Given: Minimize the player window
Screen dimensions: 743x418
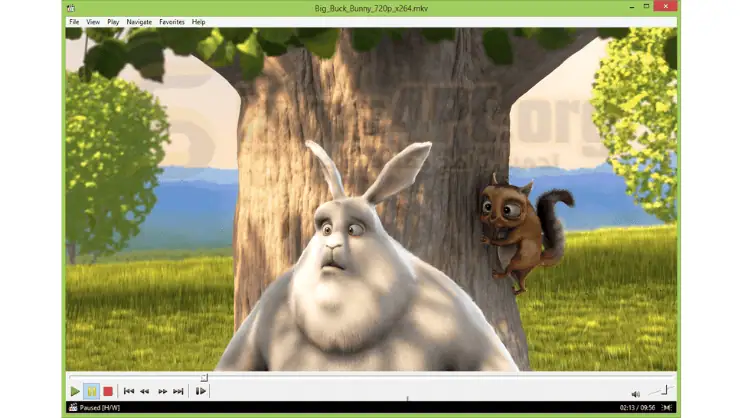Looking at the screenshot, I should point(632,7).
